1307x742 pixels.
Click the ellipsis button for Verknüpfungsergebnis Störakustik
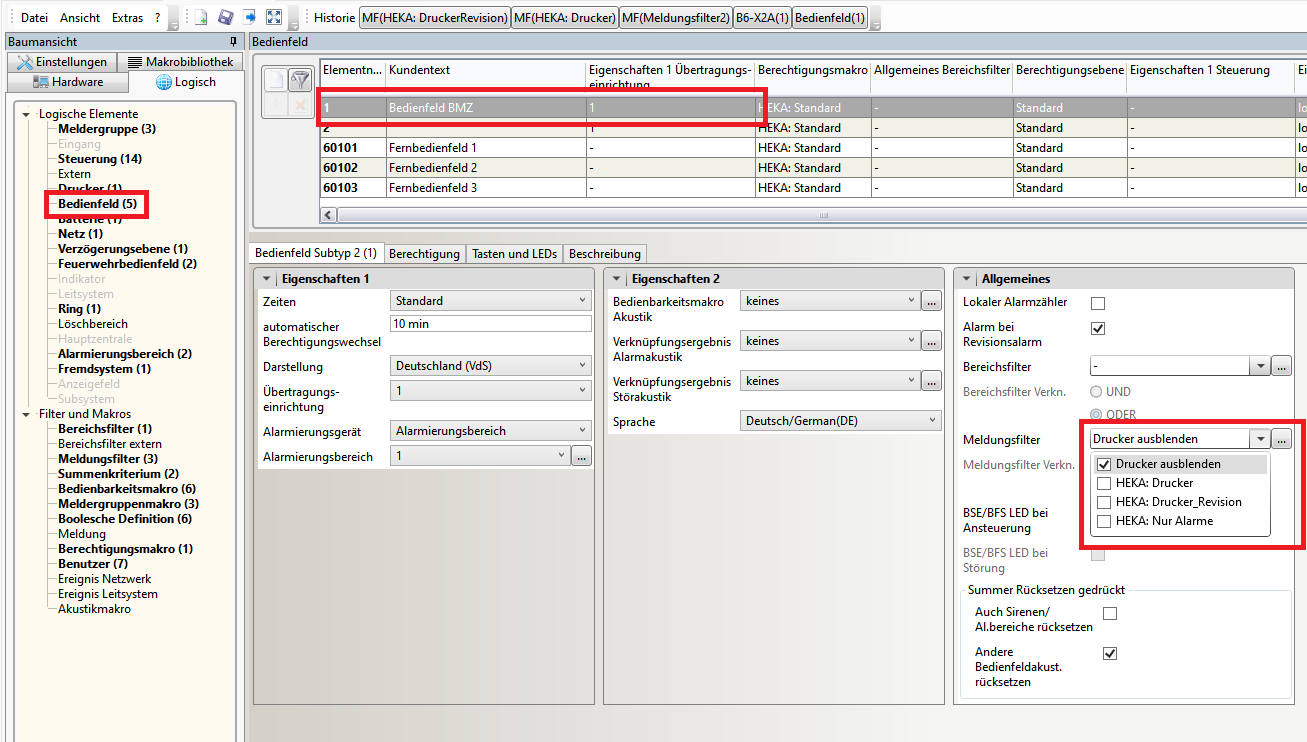pos(932,381)
